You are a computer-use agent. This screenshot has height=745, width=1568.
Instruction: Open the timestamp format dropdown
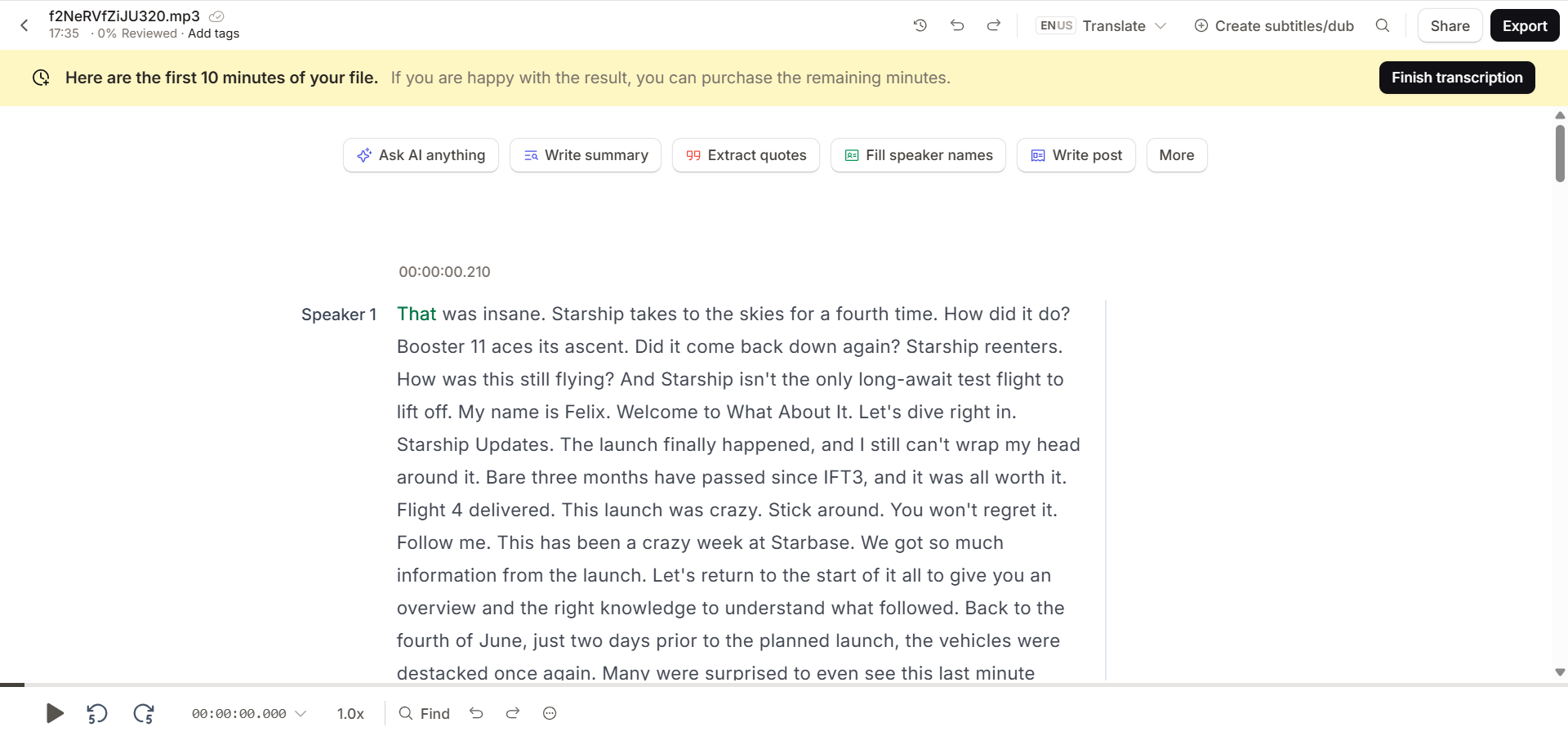pos(302,713)
